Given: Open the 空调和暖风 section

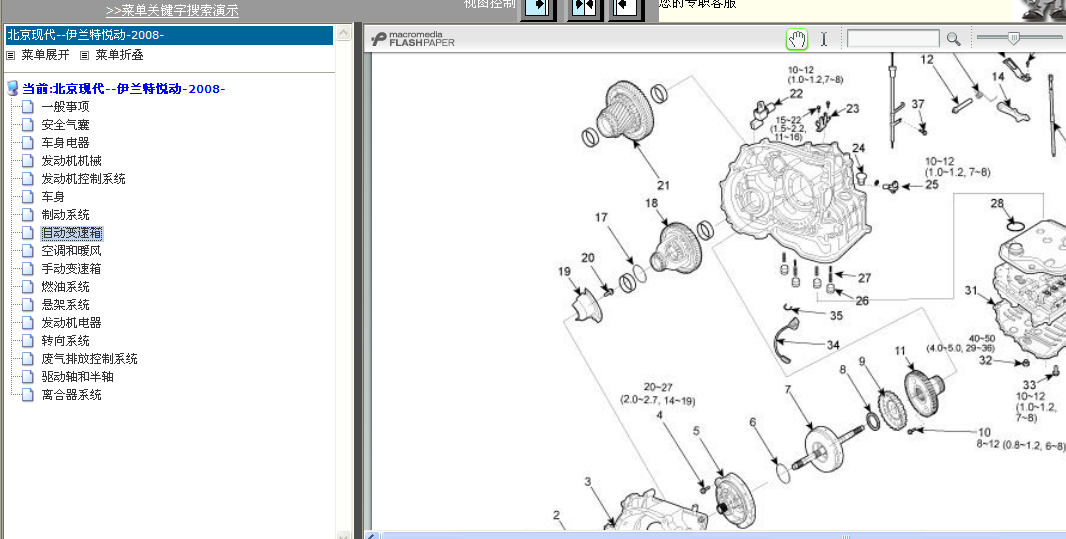Looking at the screenshot, I should click(x=71, y=251).
